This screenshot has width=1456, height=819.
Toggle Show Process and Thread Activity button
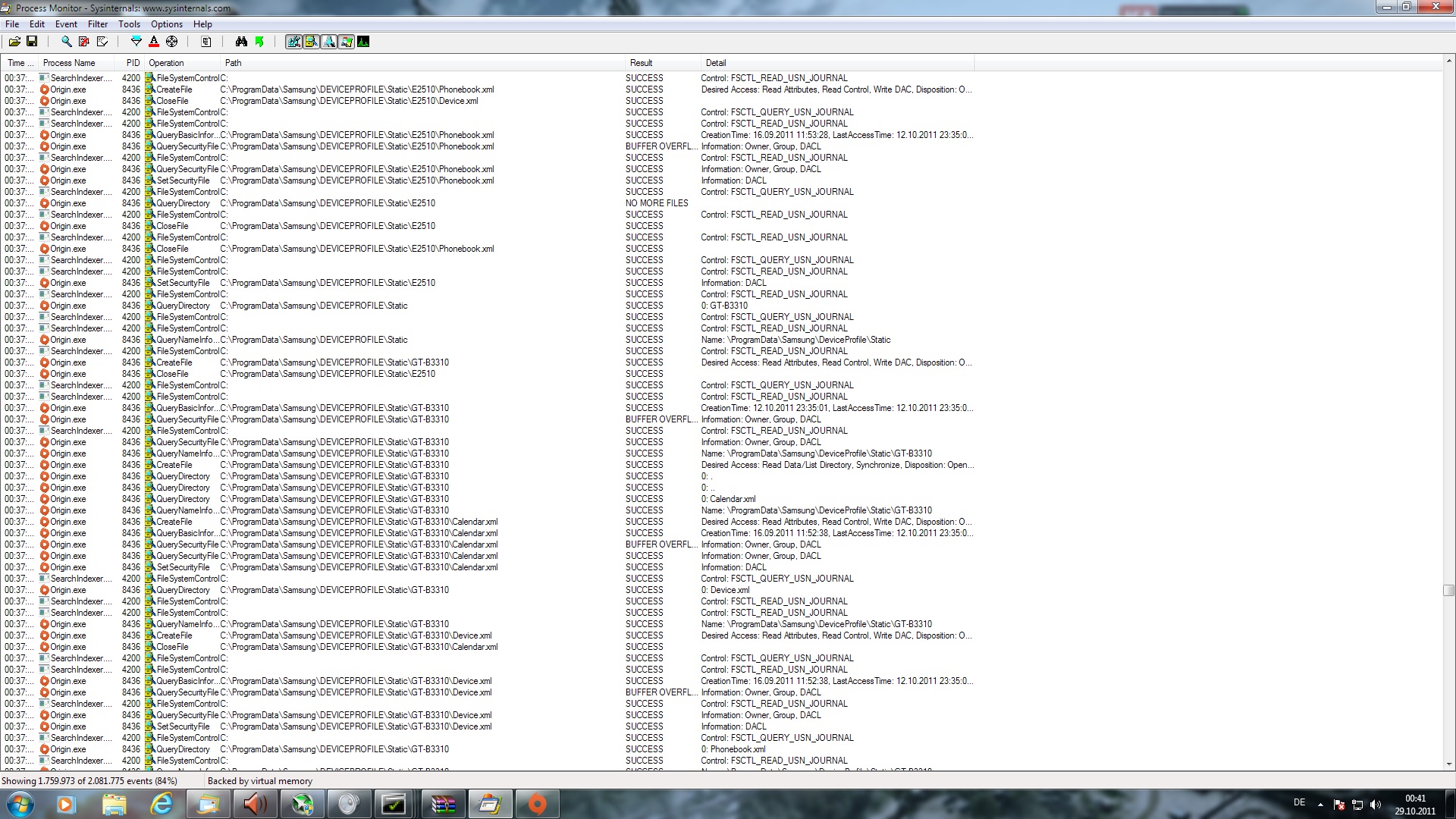346,42
